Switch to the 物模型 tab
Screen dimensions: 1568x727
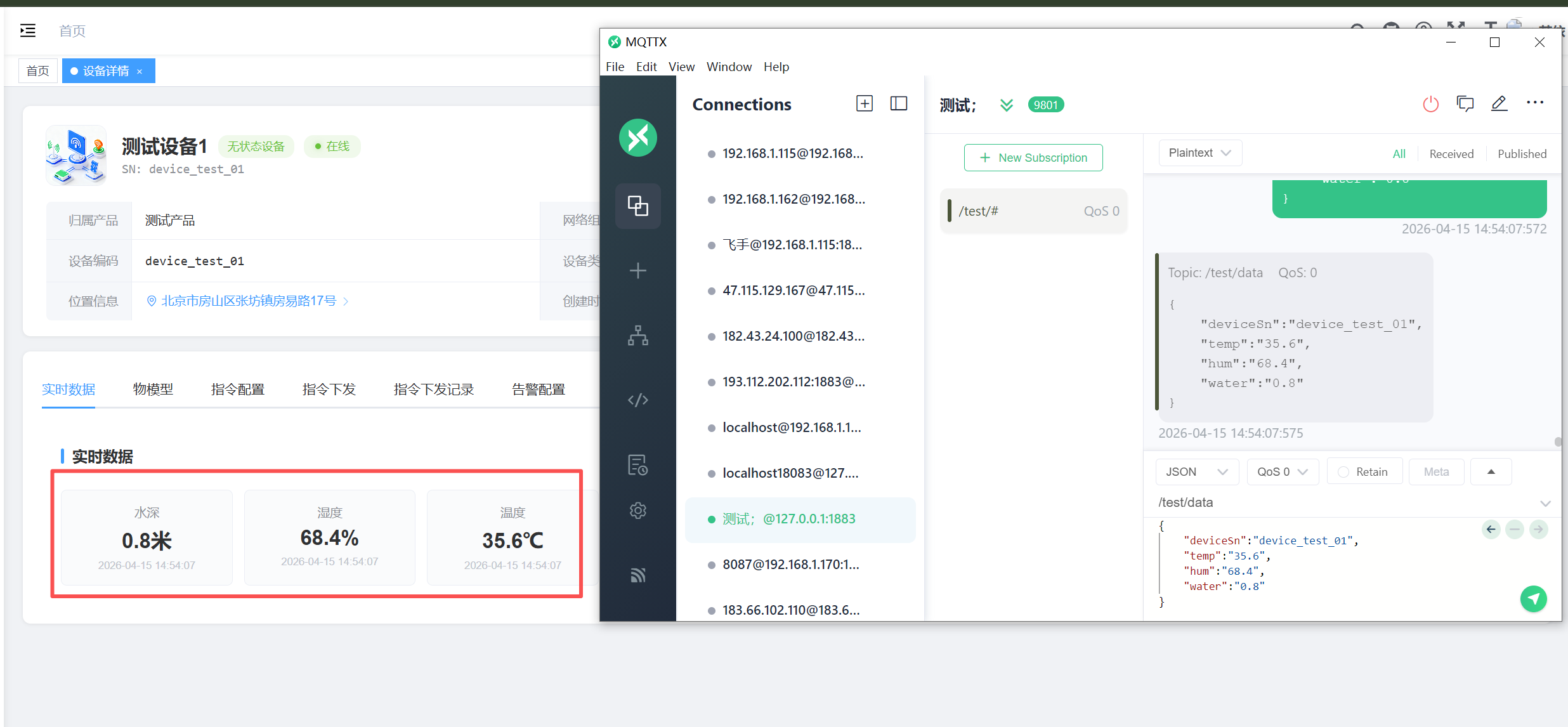click(x=153, y=390)
